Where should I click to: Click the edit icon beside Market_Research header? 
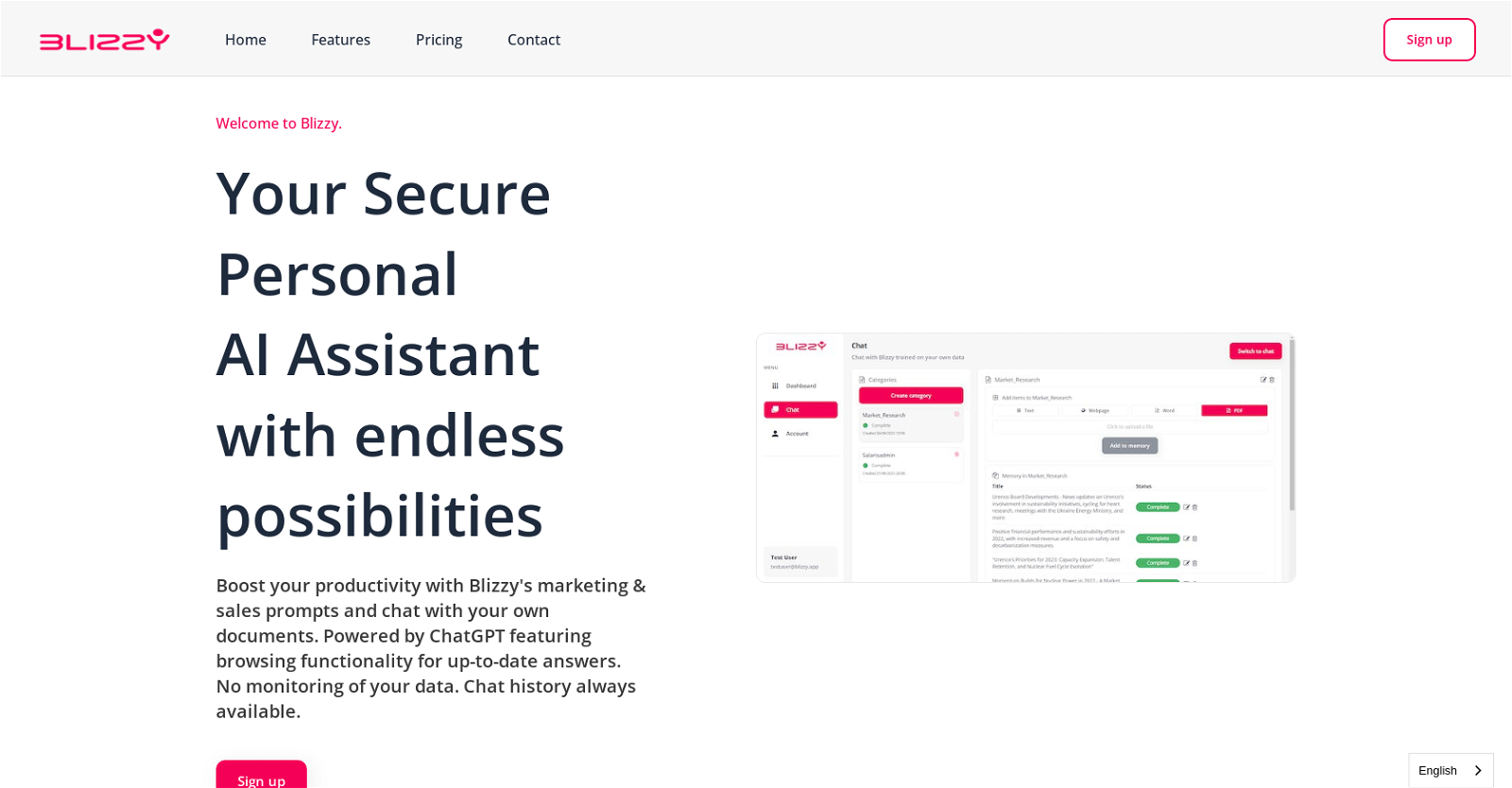pyautogui.click(x=1263, y=380)
